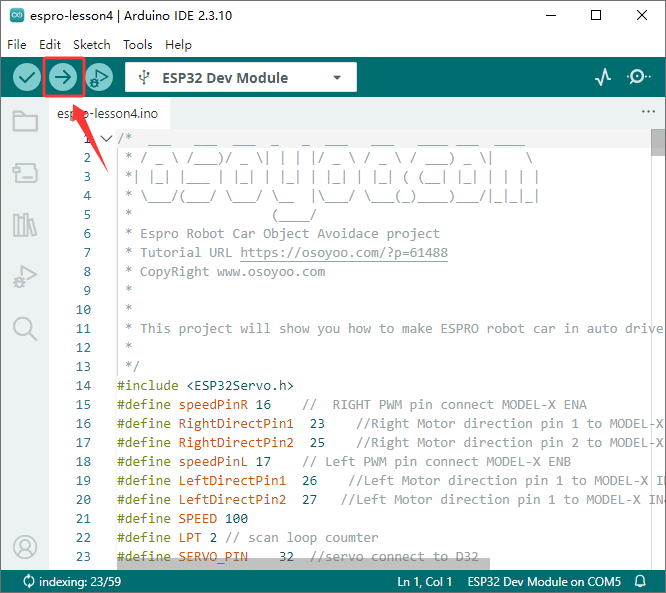This screenshot has height=593, width=666.
Task: Click the Ln 1, Col 1 status entry
Action: click(424, 582)
